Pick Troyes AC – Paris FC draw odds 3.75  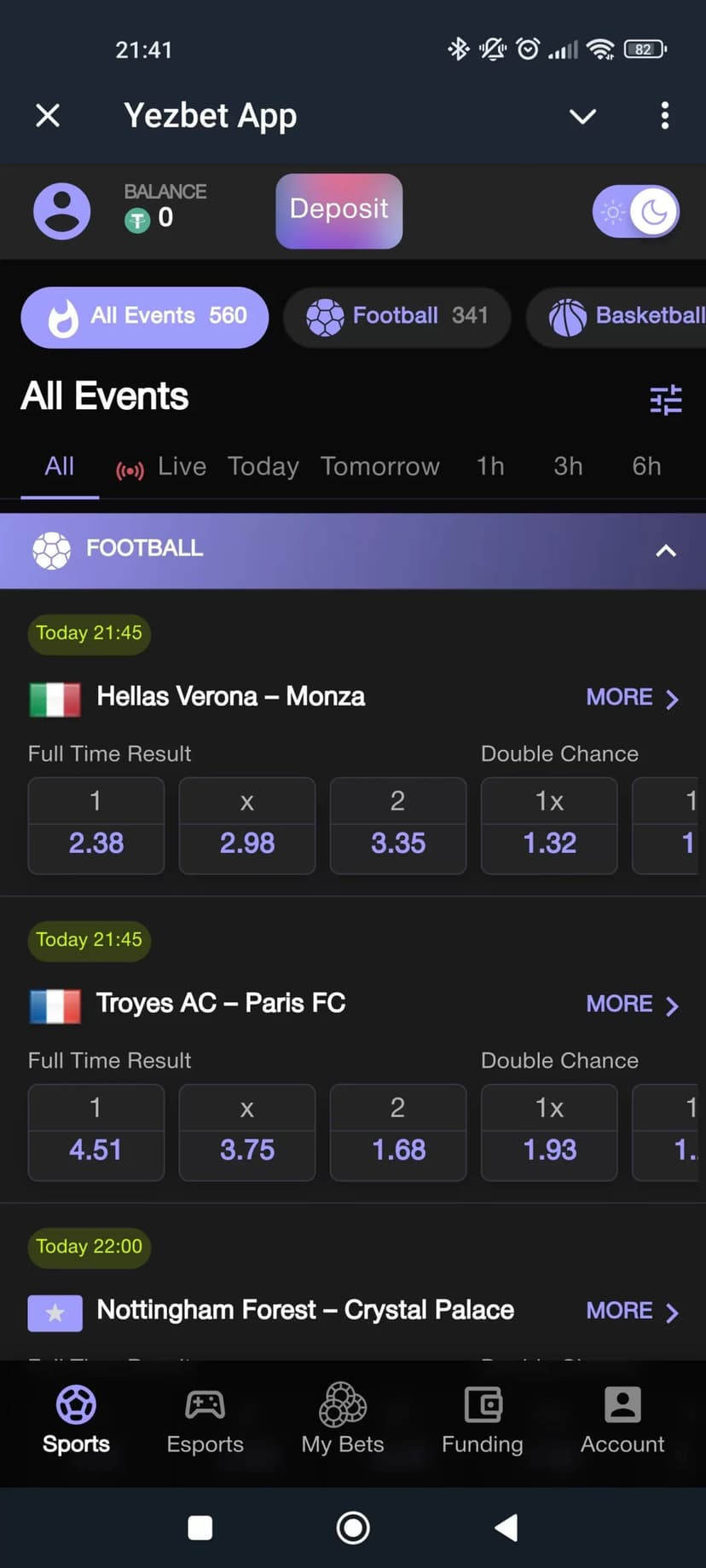tap(247, 1132)
